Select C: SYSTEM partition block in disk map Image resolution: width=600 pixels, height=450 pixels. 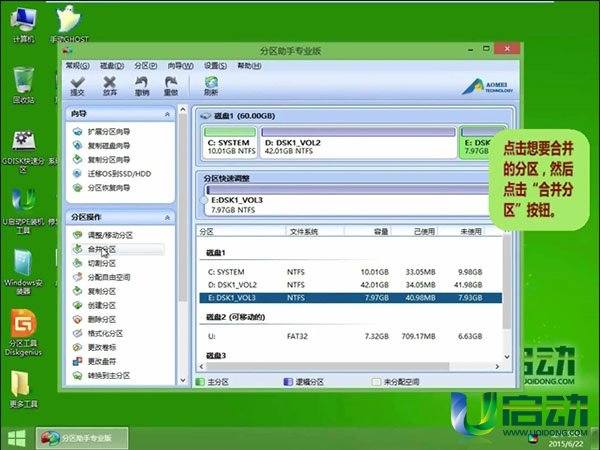tap(230, 142)
